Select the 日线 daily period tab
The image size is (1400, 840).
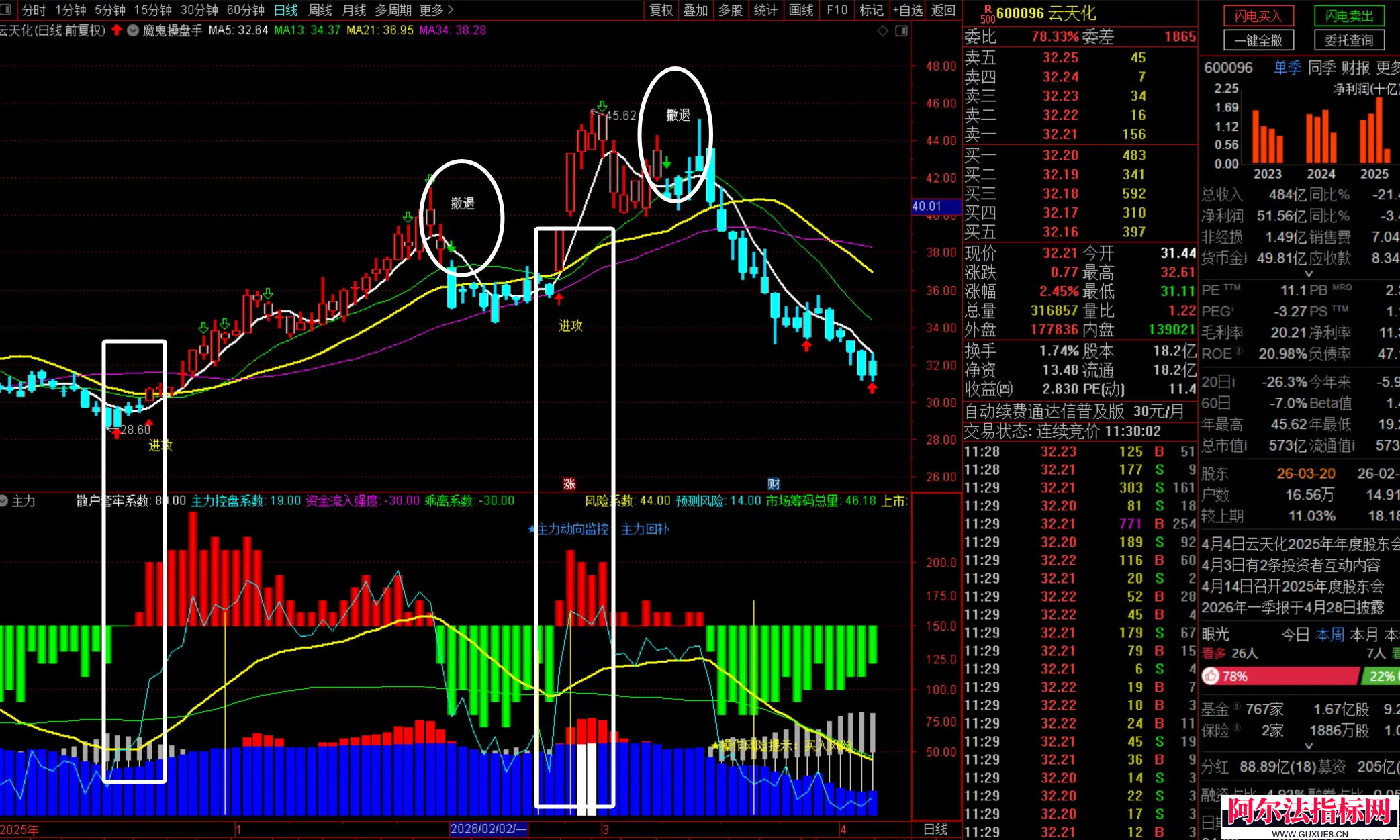285,10
